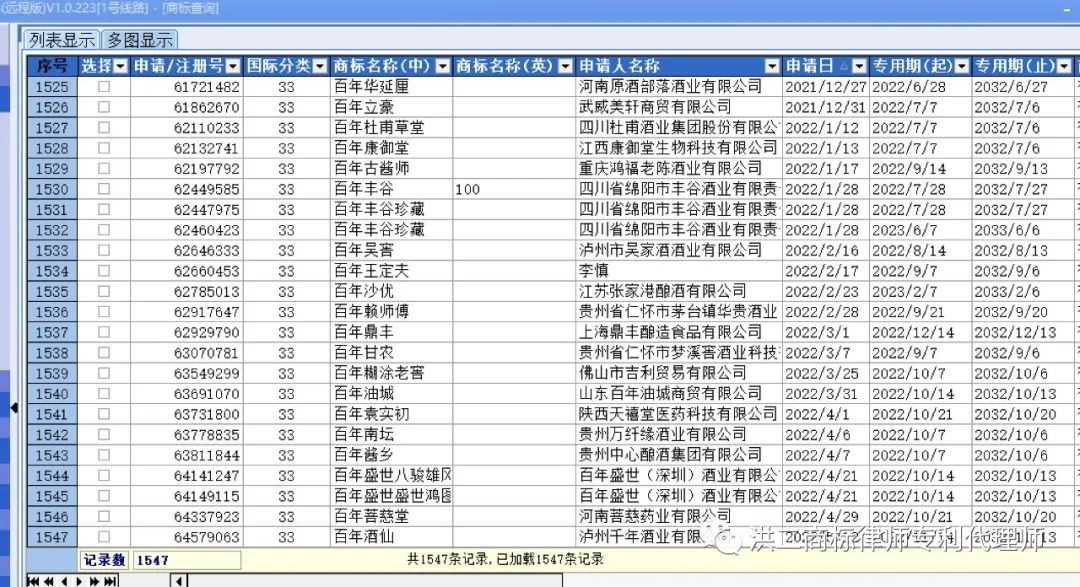
Task: Click application date 2021/12/27
Action: point(825,87)
